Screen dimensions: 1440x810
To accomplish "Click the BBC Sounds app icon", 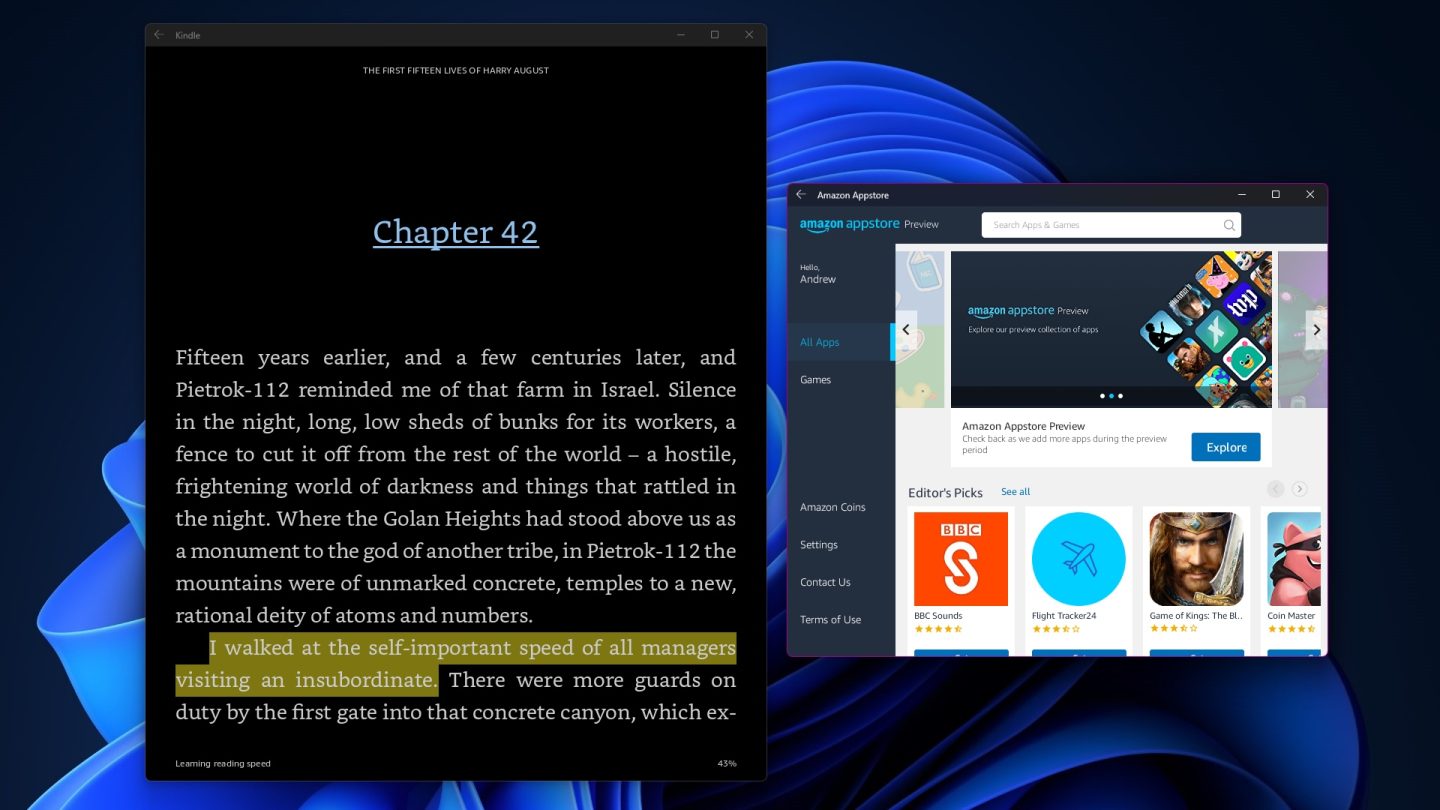I will (x=960, y=558).
